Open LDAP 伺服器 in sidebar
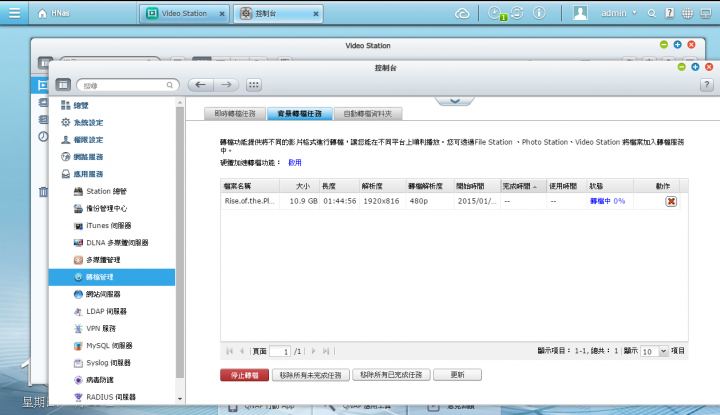 pos(100,311)
